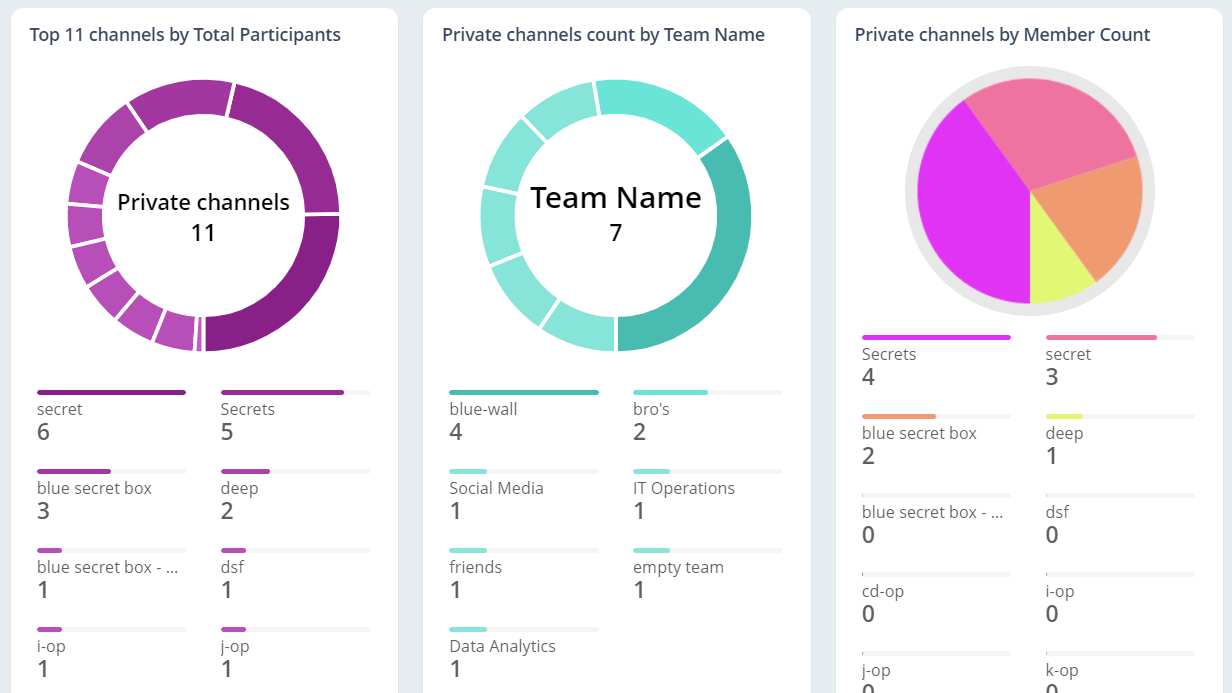Click the "deep" channel legend item
The height and width of the screenshot is (693, 1232).
[x=240, y=488]
